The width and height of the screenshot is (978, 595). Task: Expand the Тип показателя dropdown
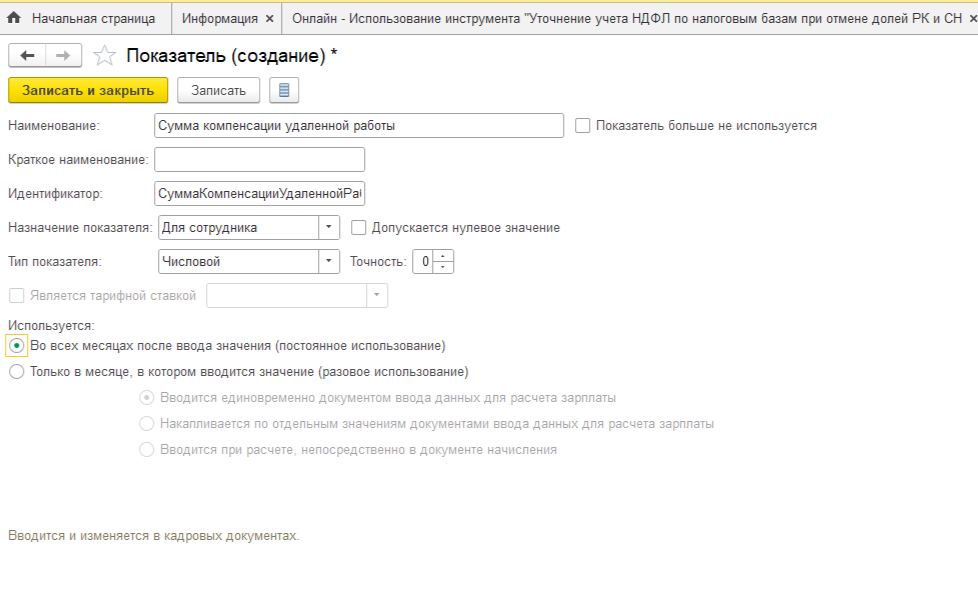click(x=329, y=261)
